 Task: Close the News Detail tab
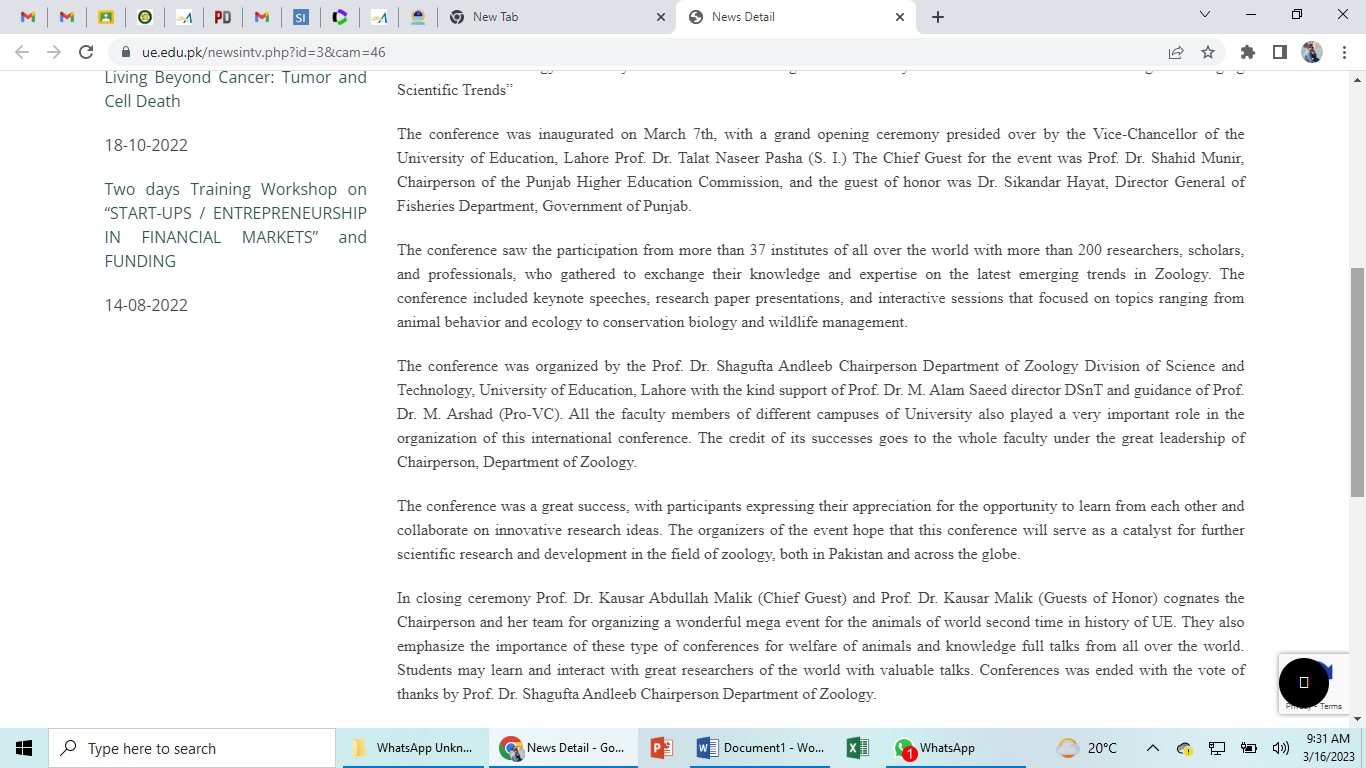[x=899, y=17]
